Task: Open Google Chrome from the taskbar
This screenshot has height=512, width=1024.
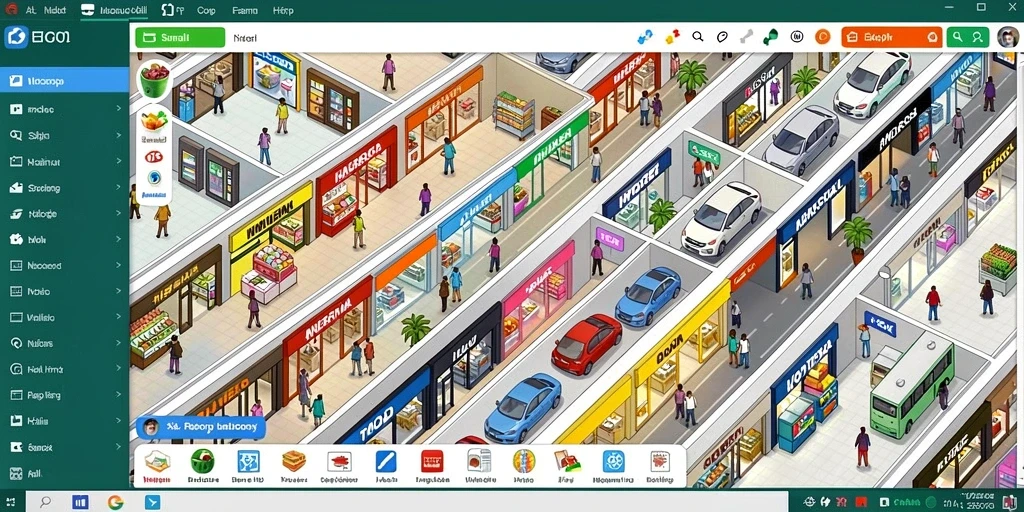Action: 116,502
